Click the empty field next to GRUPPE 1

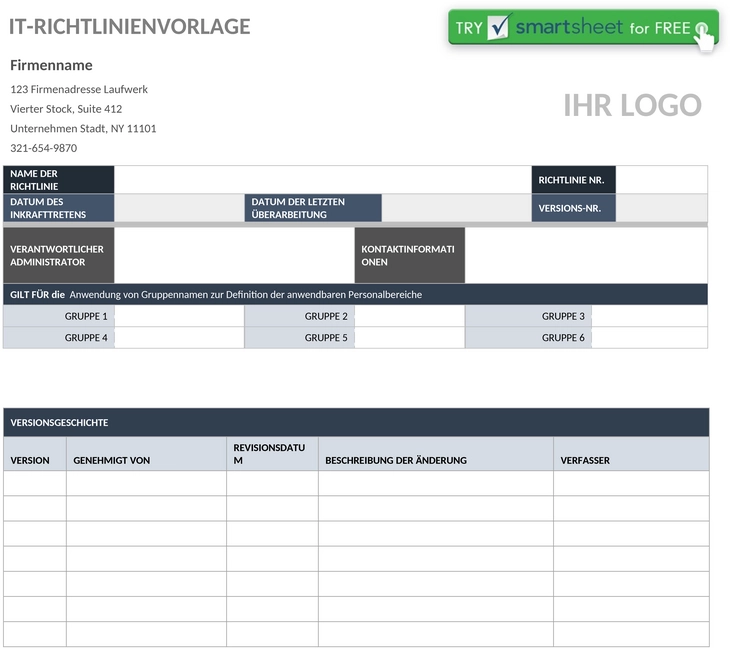[179, 316]
